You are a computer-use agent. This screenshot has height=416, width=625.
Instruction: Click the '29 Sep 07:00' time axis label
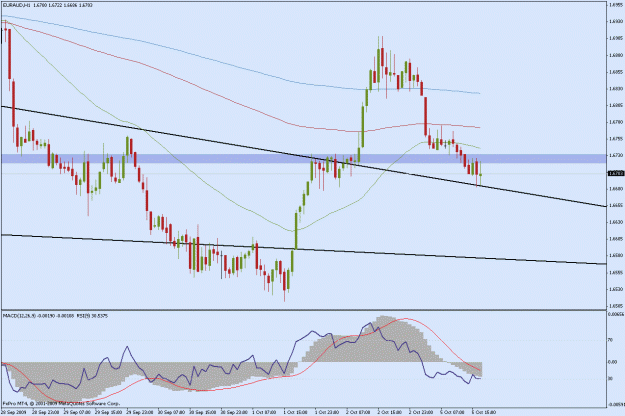pos(78,412)
